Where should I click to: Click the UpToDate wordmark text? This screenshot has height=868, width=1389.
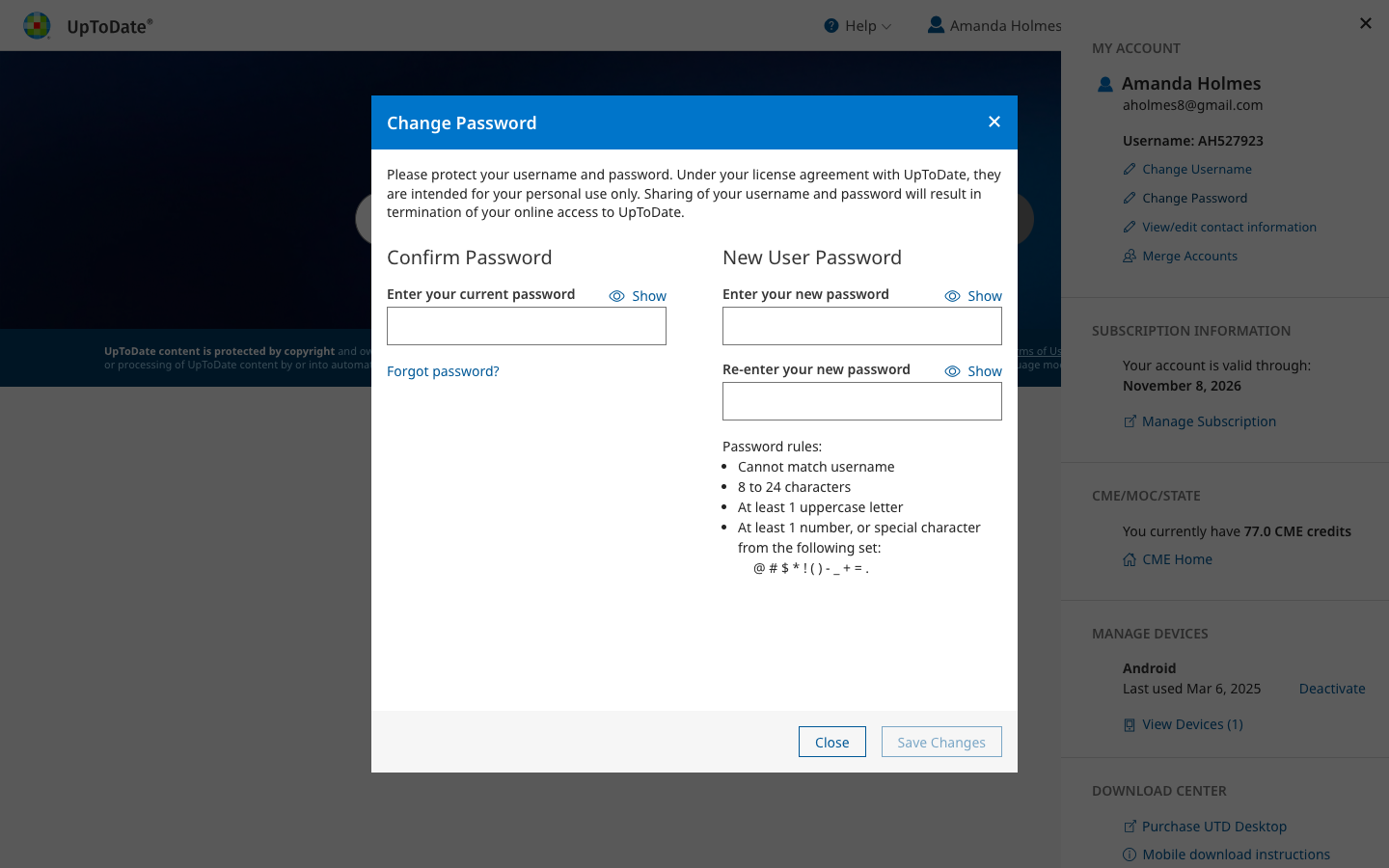coord(109,26)
